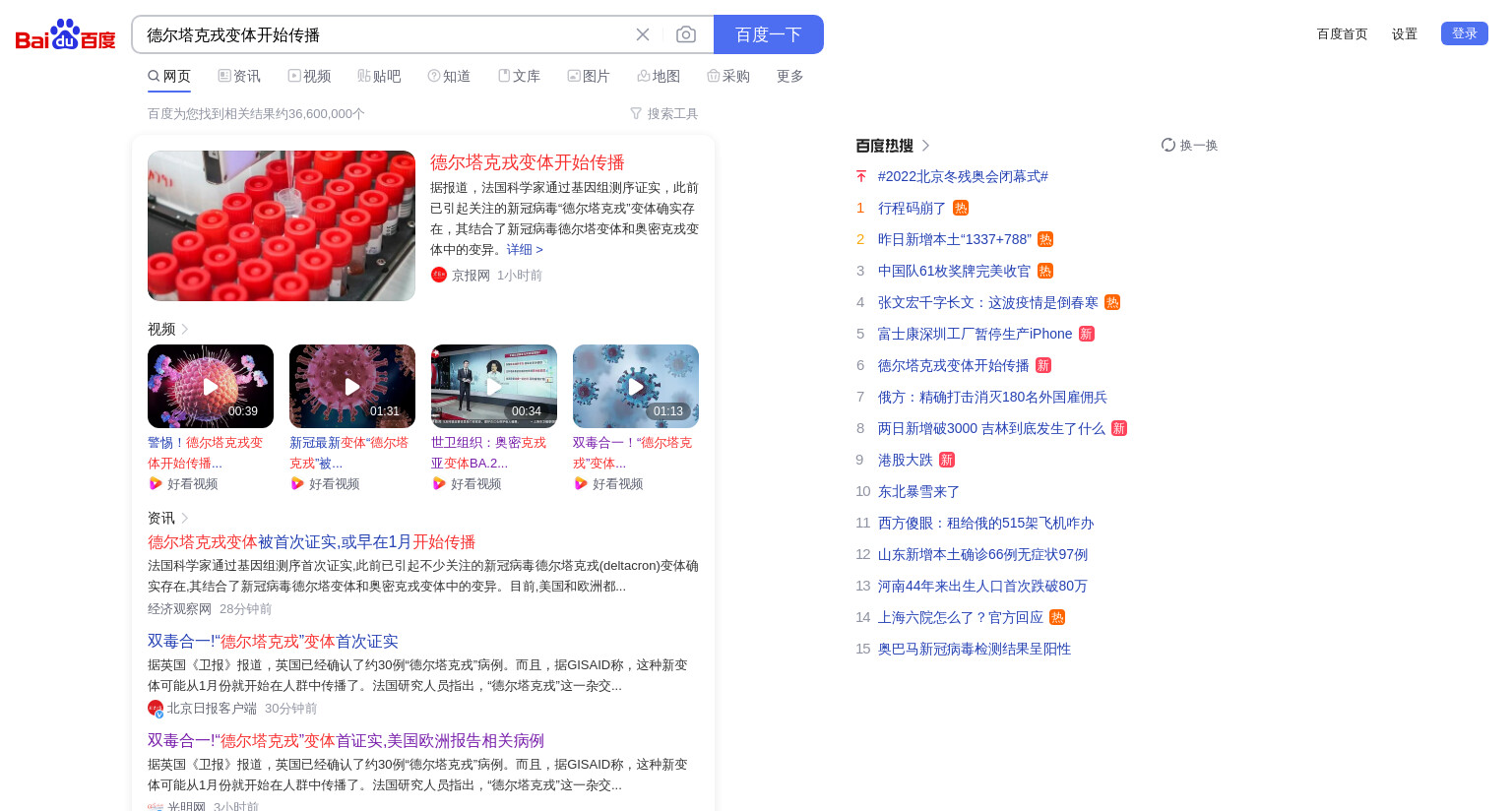Open video title 新冠最新变体
Screen dimensions: 1512x811
coord(348,453)
